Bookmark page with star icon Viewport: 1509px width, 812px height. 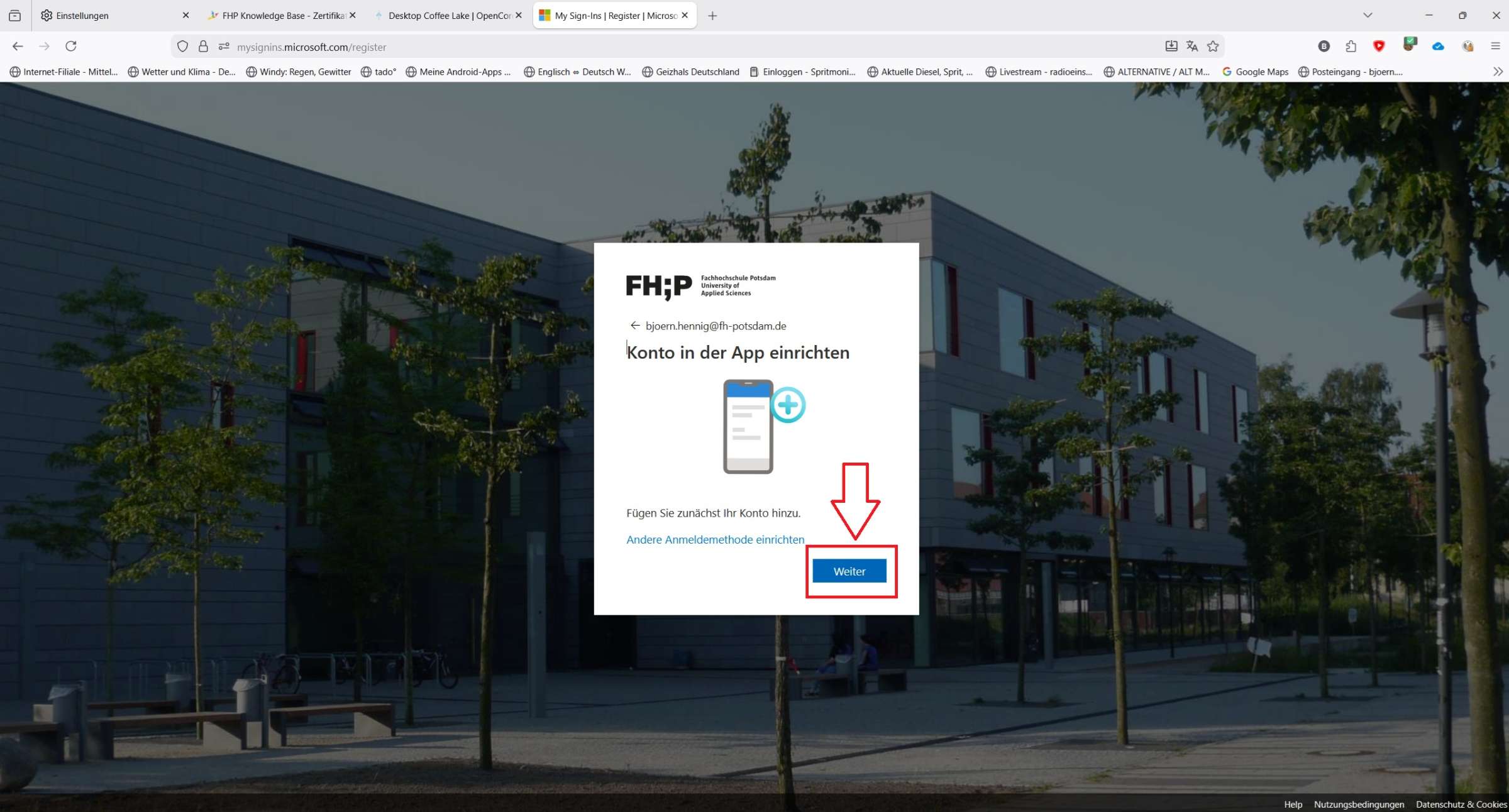click(x=1213, y=46)
